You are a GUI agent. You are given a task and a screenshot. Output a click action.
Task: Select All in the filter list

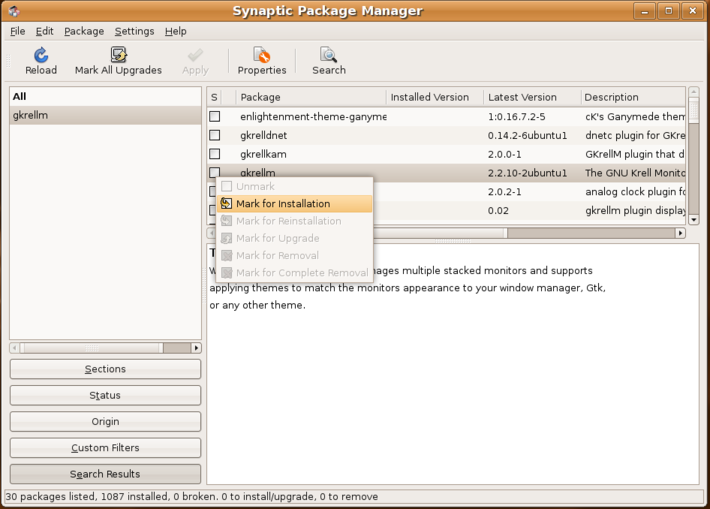(x=105, y=96)
